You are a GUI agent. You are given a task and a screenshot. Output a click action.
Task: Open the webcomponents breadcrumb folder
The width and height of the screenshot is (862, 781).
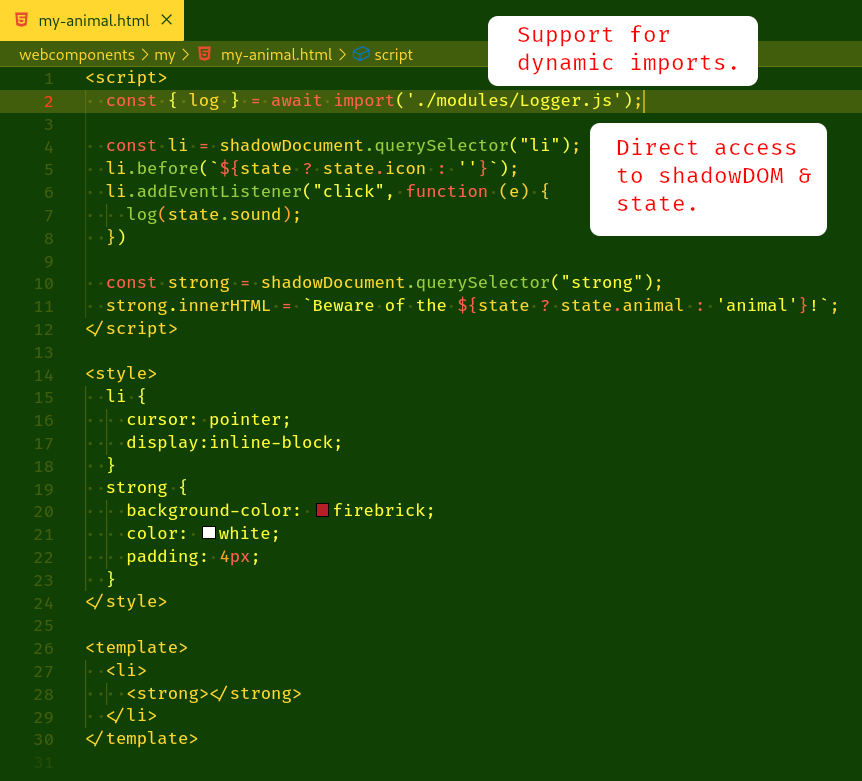pyautogui.click(x=77, y=55)
